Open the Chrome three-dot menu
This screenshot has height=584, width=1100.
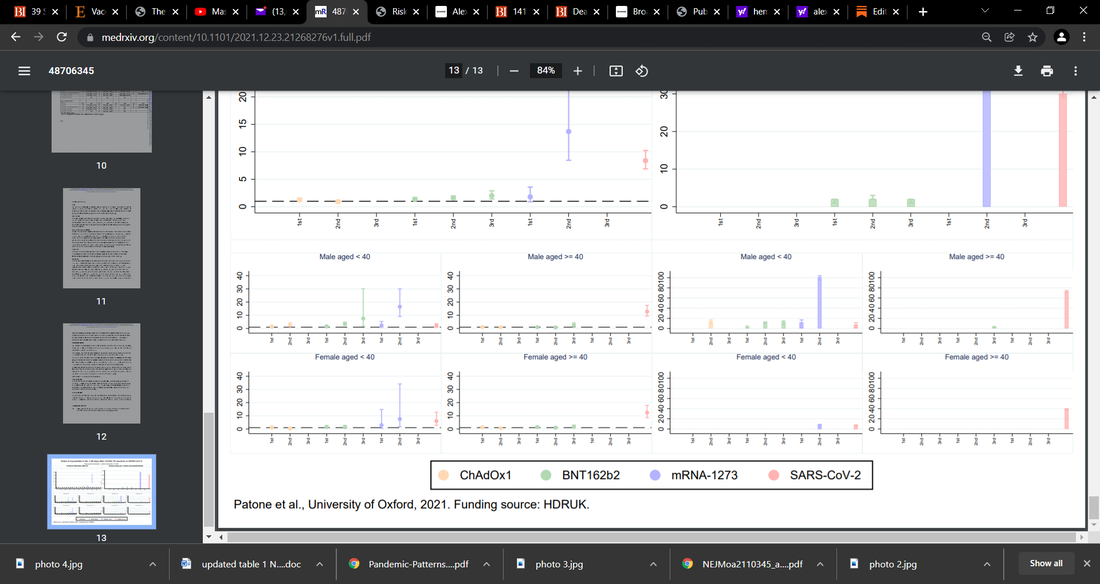click(x=1084, y=37)
